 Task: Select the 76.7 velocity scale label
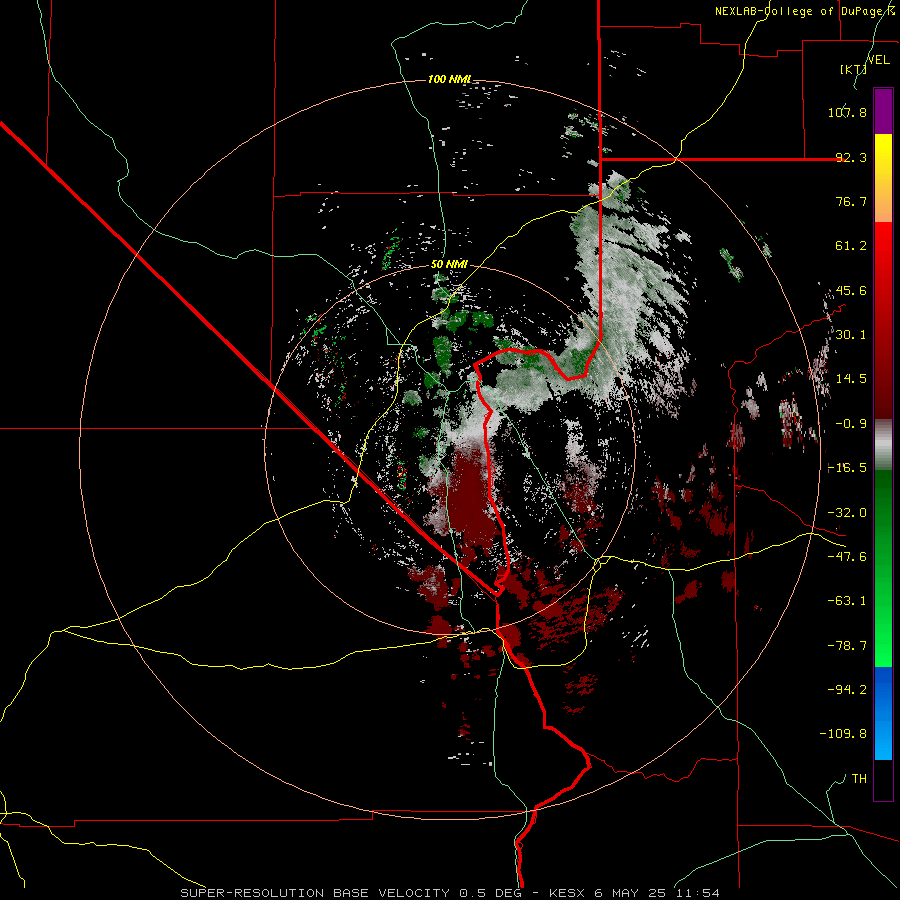click(851, 201)
